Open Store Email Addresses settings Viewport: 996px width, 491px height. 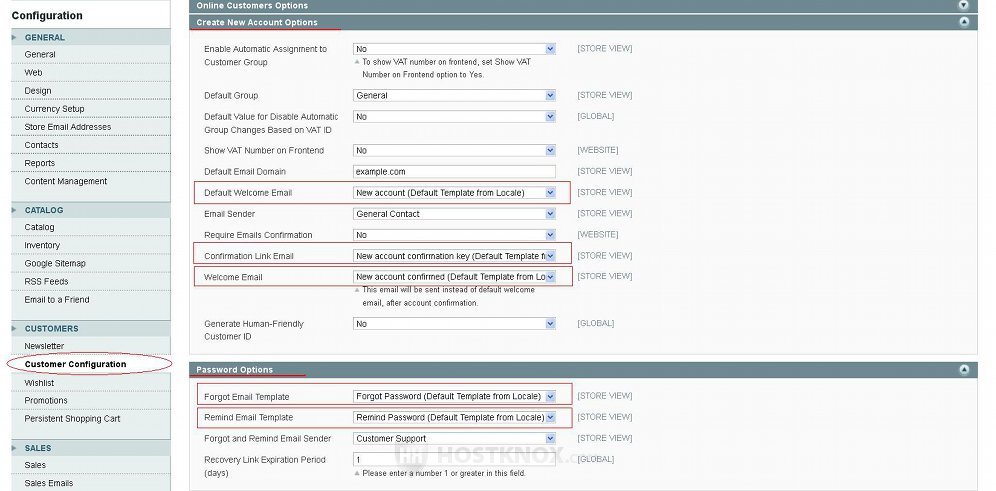pos(67,127)
